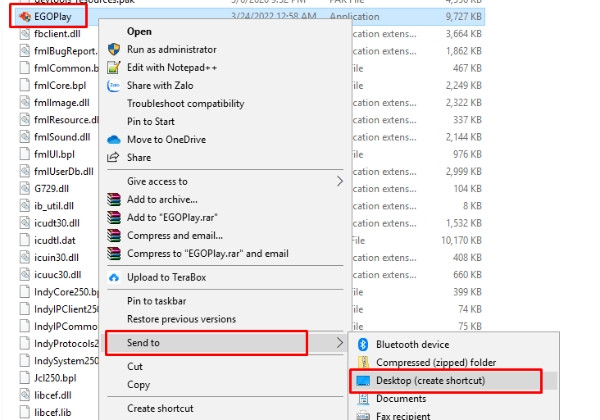Choose Compressed (zipped) folder
This screenshot has height=420, width=600.
click(x=436, y=362)
